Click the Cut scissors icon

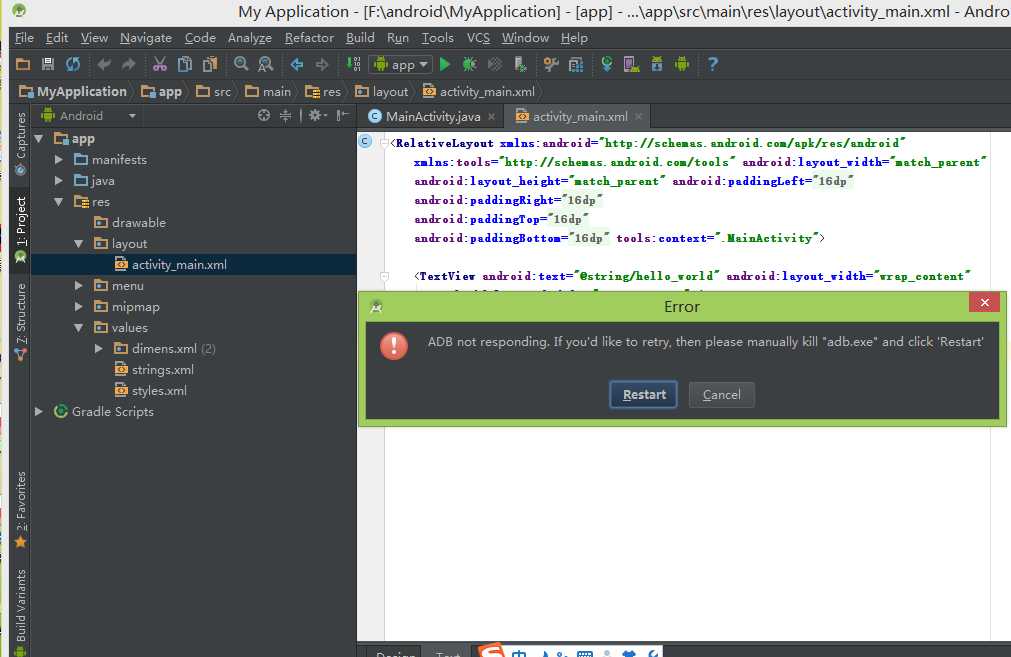coord(159,64)
